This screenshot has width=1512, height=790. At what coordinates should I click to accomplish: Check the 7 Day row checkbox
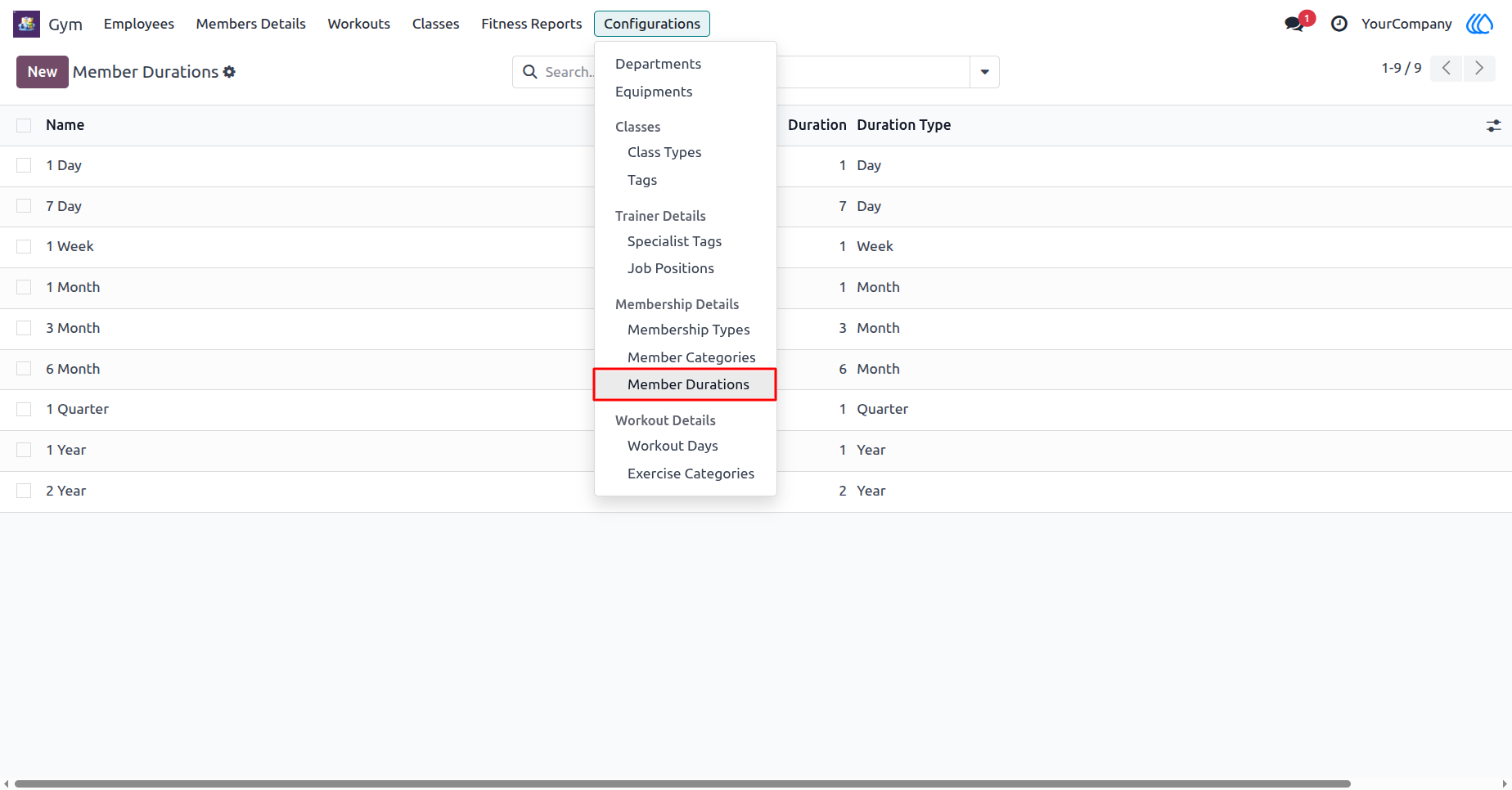tap(24, 206)
